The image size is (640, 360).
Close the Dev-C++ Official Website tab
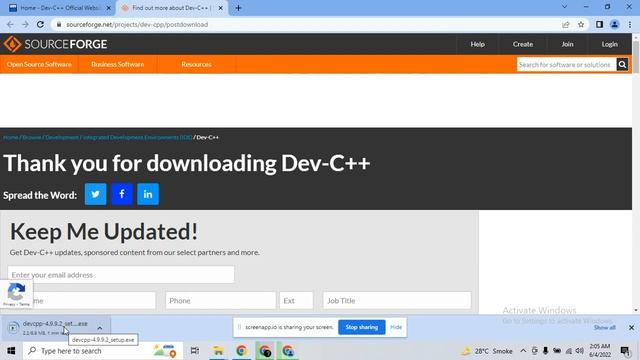coord(109,8)
